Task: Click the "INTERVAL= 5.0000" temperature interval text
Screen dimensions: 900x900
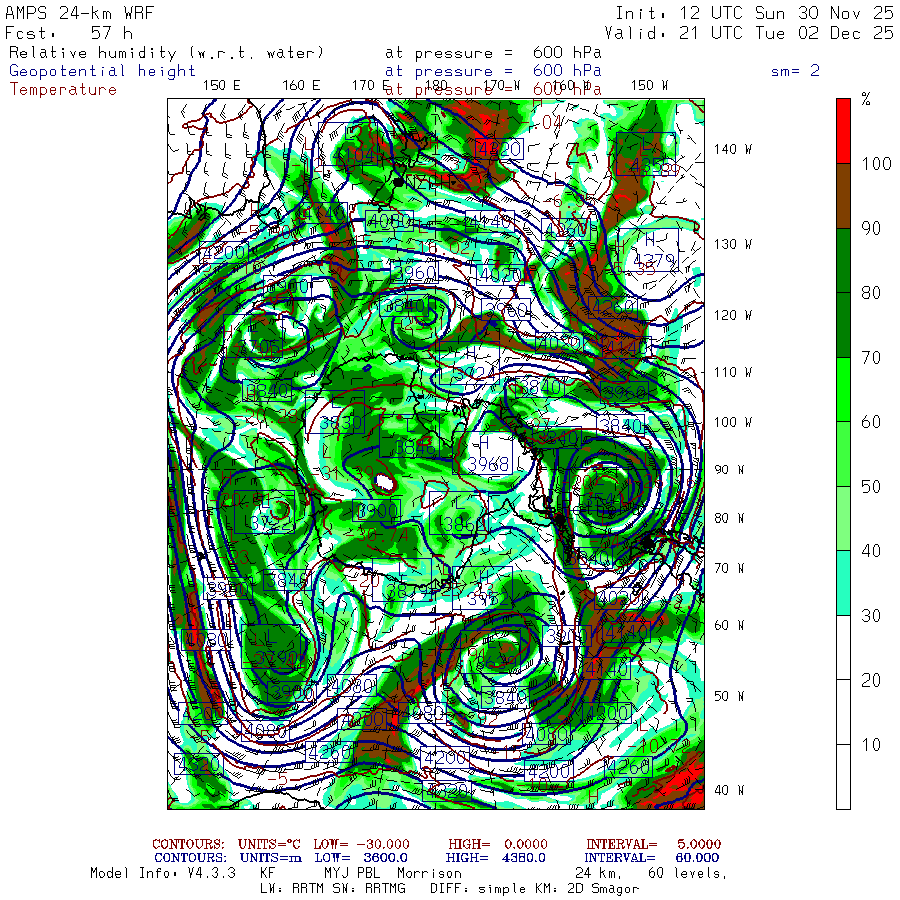Action: click(653, 844)
